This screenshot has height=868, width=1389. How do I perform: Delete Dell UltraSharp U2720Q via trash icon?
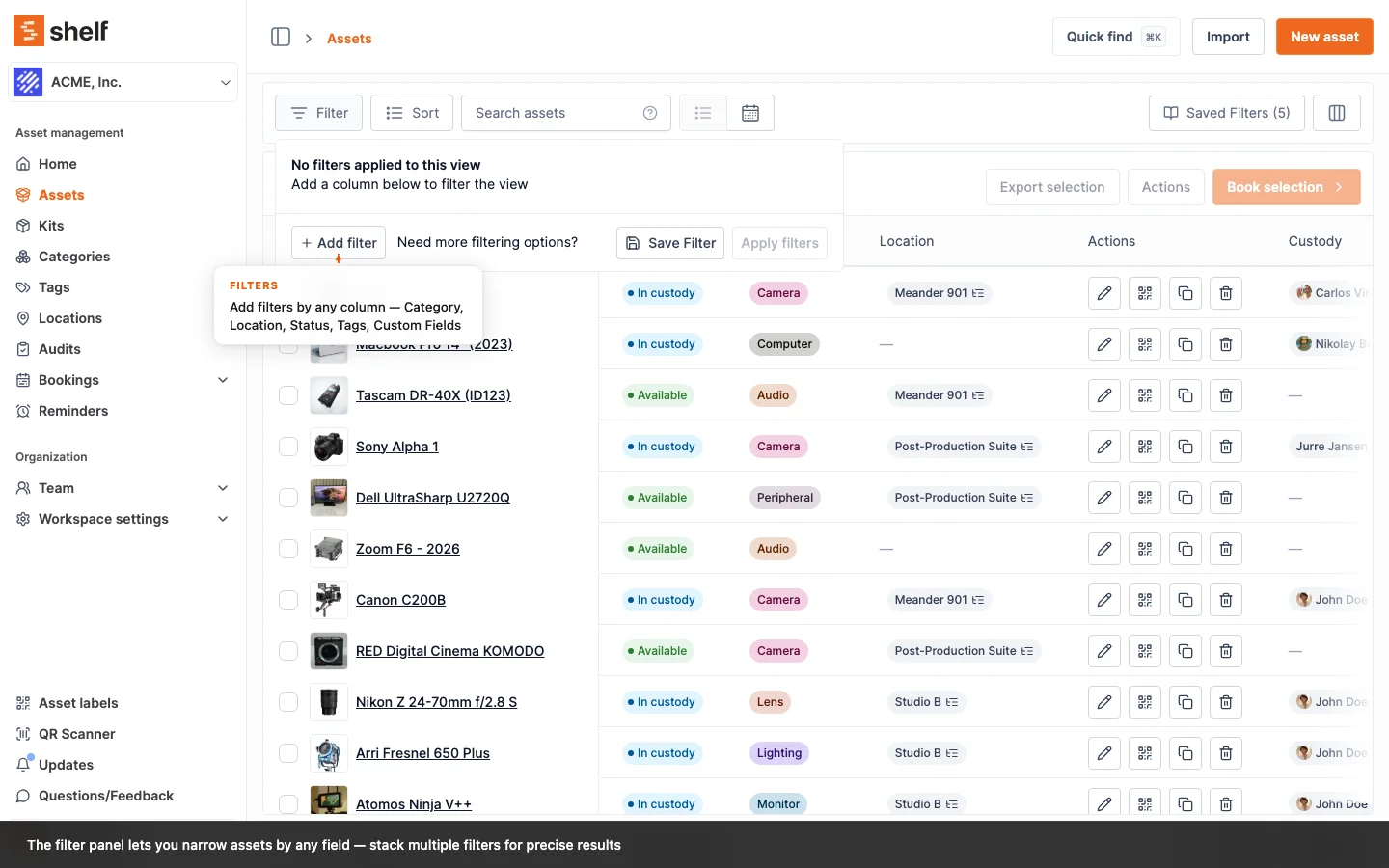[1226, 498]
